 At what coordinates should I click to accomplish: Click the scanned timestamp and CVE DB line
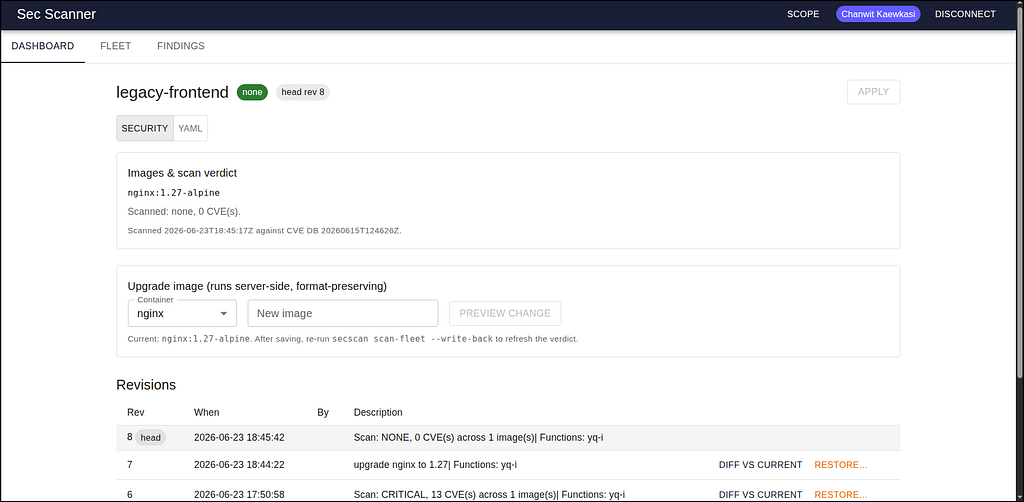[264, 230]
